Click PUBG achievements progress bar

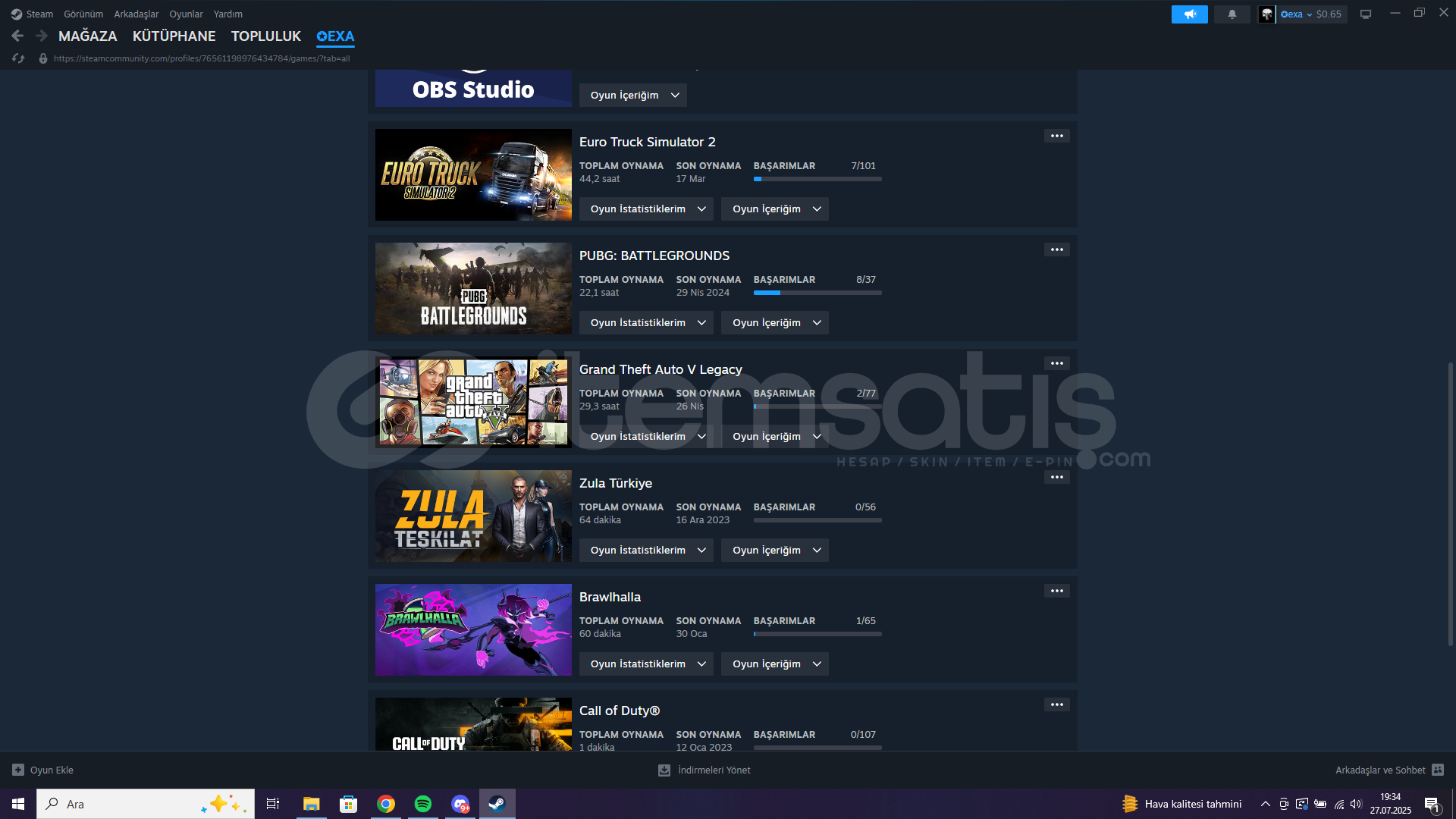point(817,293)
